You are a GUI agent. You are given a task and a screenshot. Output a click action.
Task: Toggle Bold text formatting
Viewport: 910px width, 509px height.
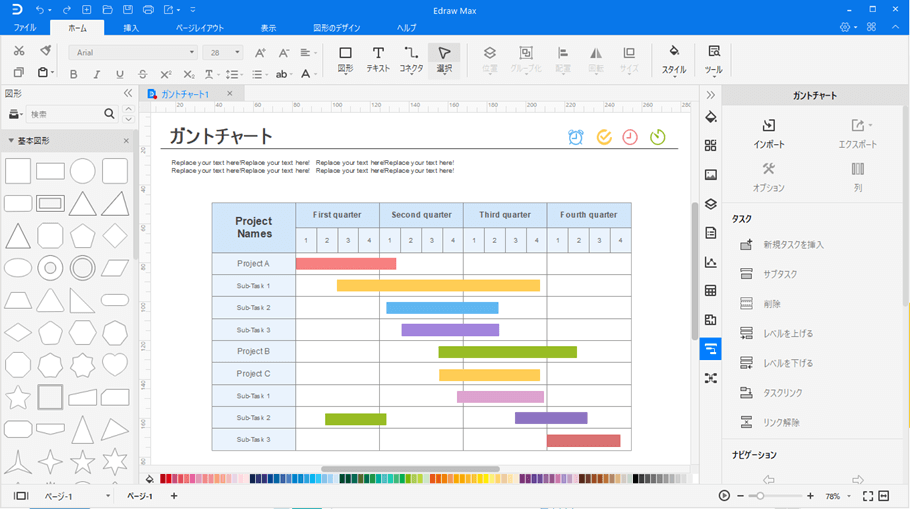(74, 74)
